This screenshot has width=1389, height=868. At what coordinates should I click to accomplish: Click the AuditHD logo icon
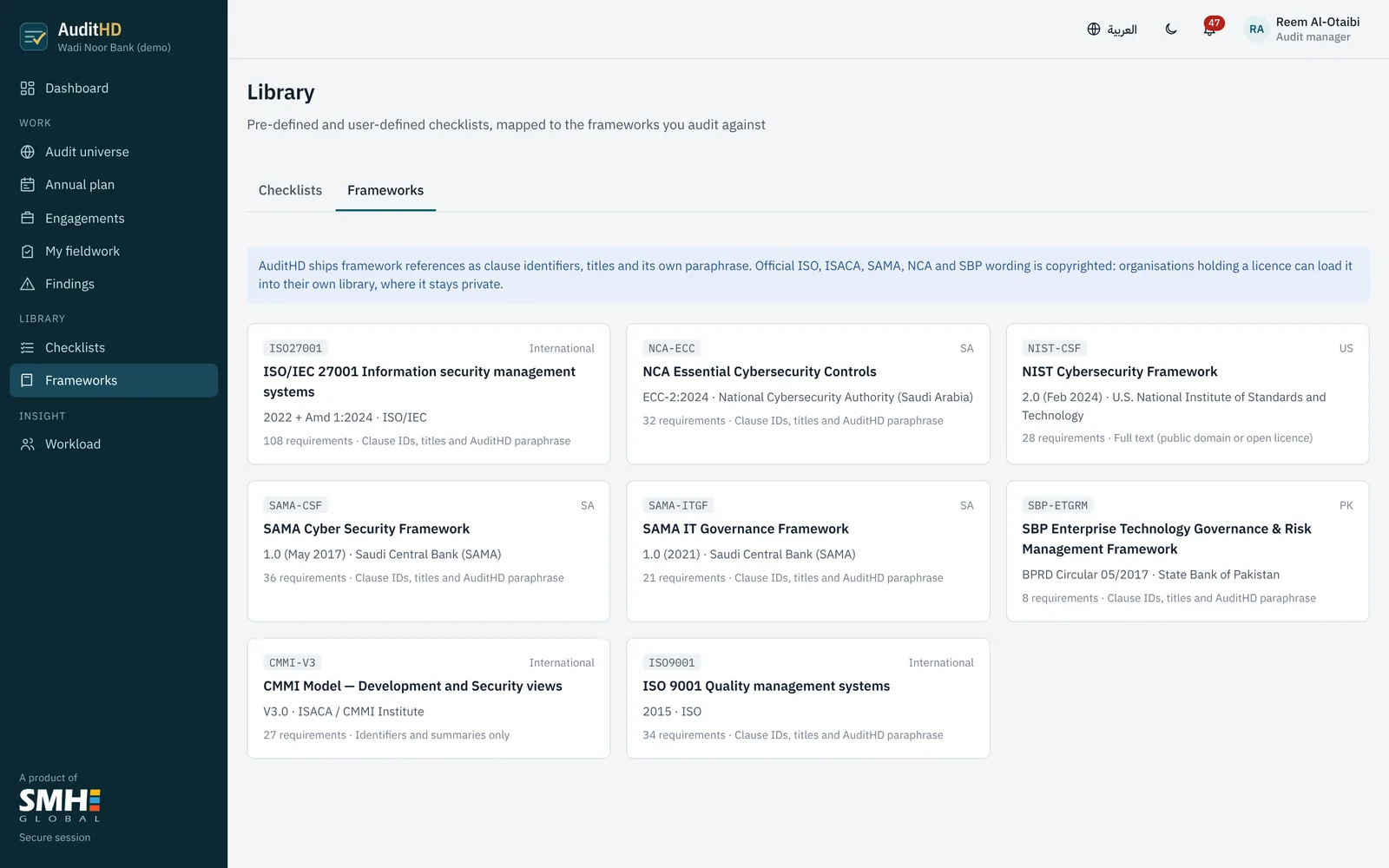point(34,36)
